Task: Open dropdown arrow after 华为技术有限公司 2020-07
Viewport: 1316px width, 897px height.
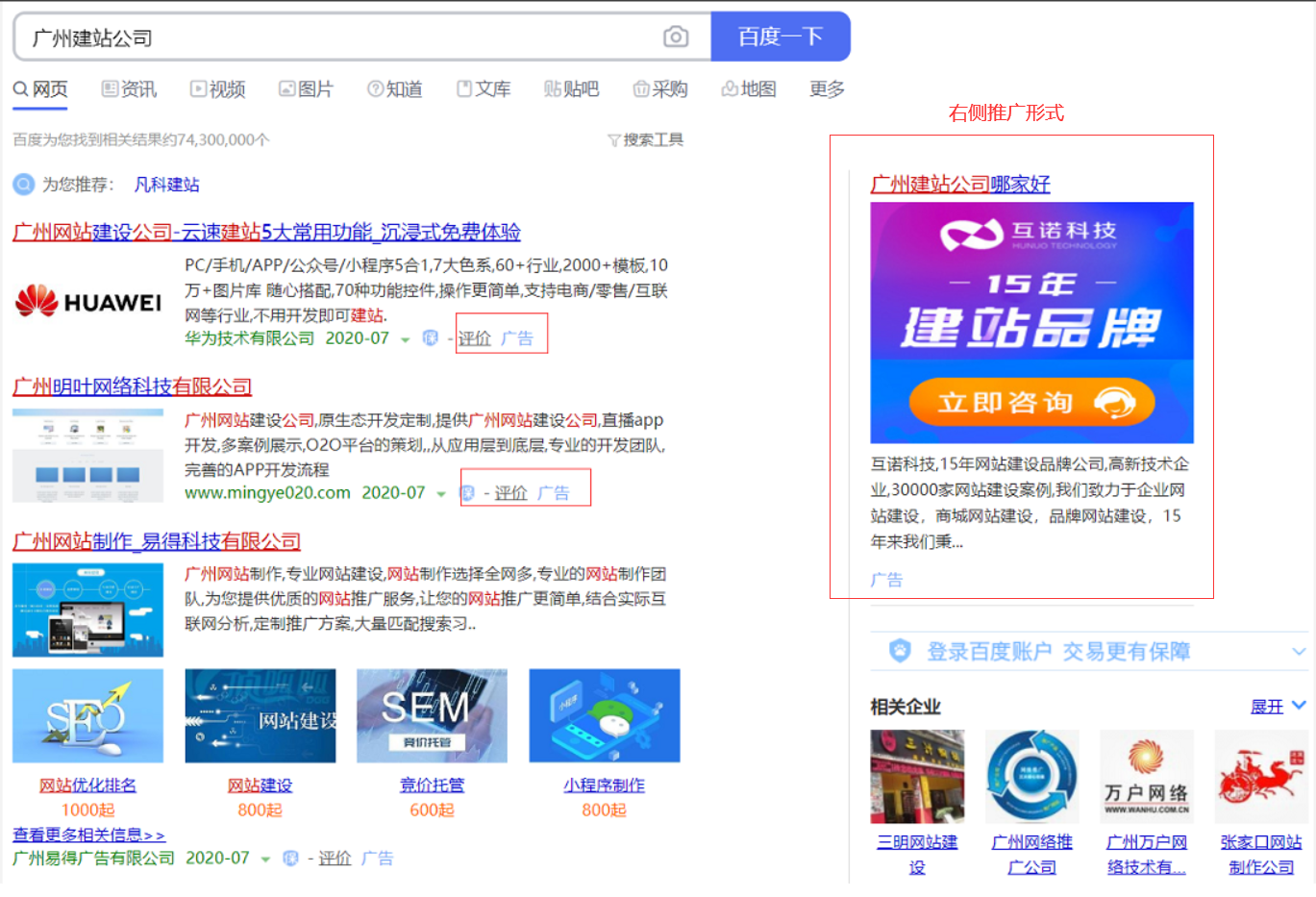Action: coord(405,339)
